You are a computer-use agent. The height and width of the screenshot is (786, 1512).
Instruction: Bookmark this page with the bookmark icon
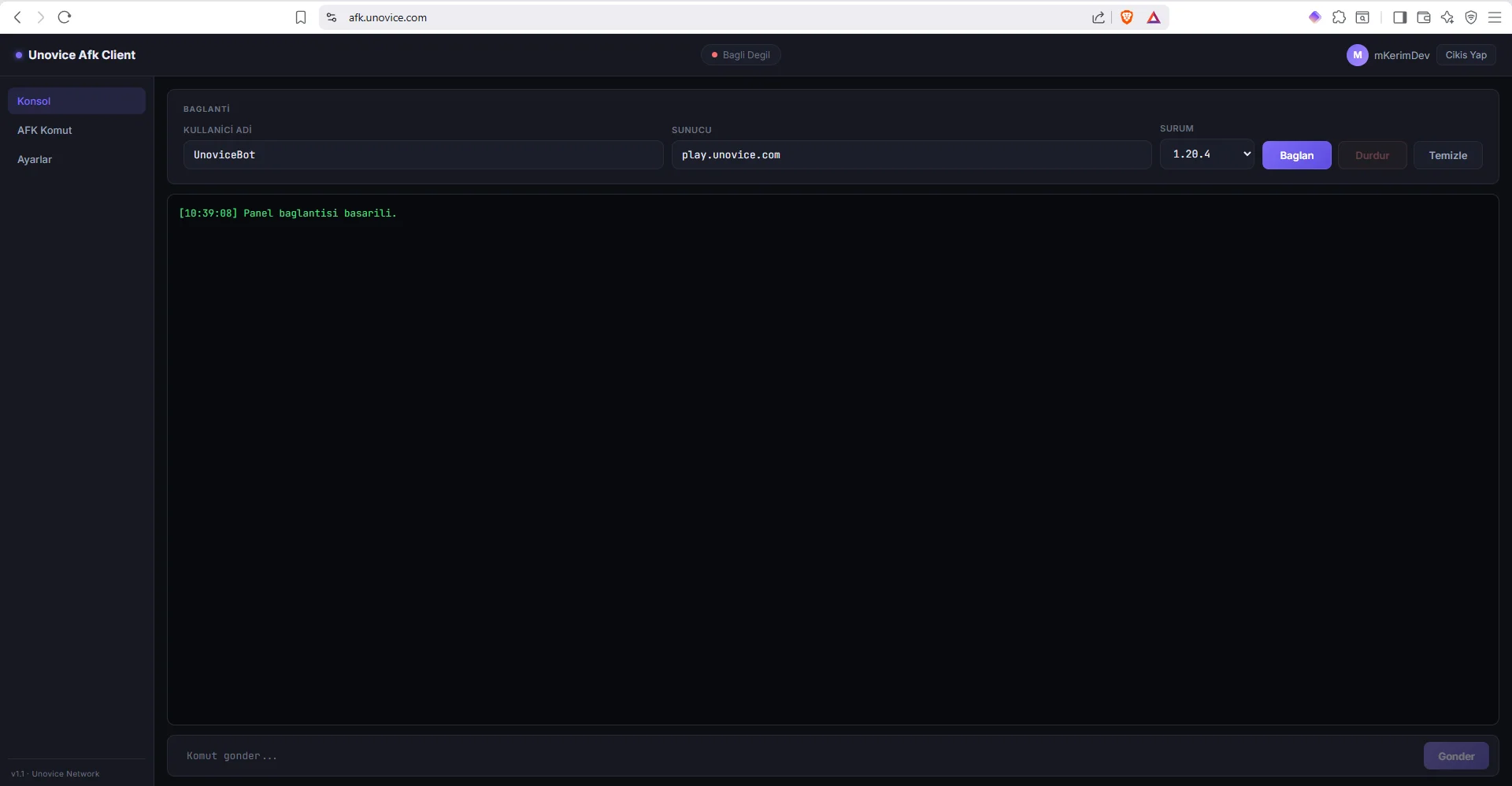point(301,17)
